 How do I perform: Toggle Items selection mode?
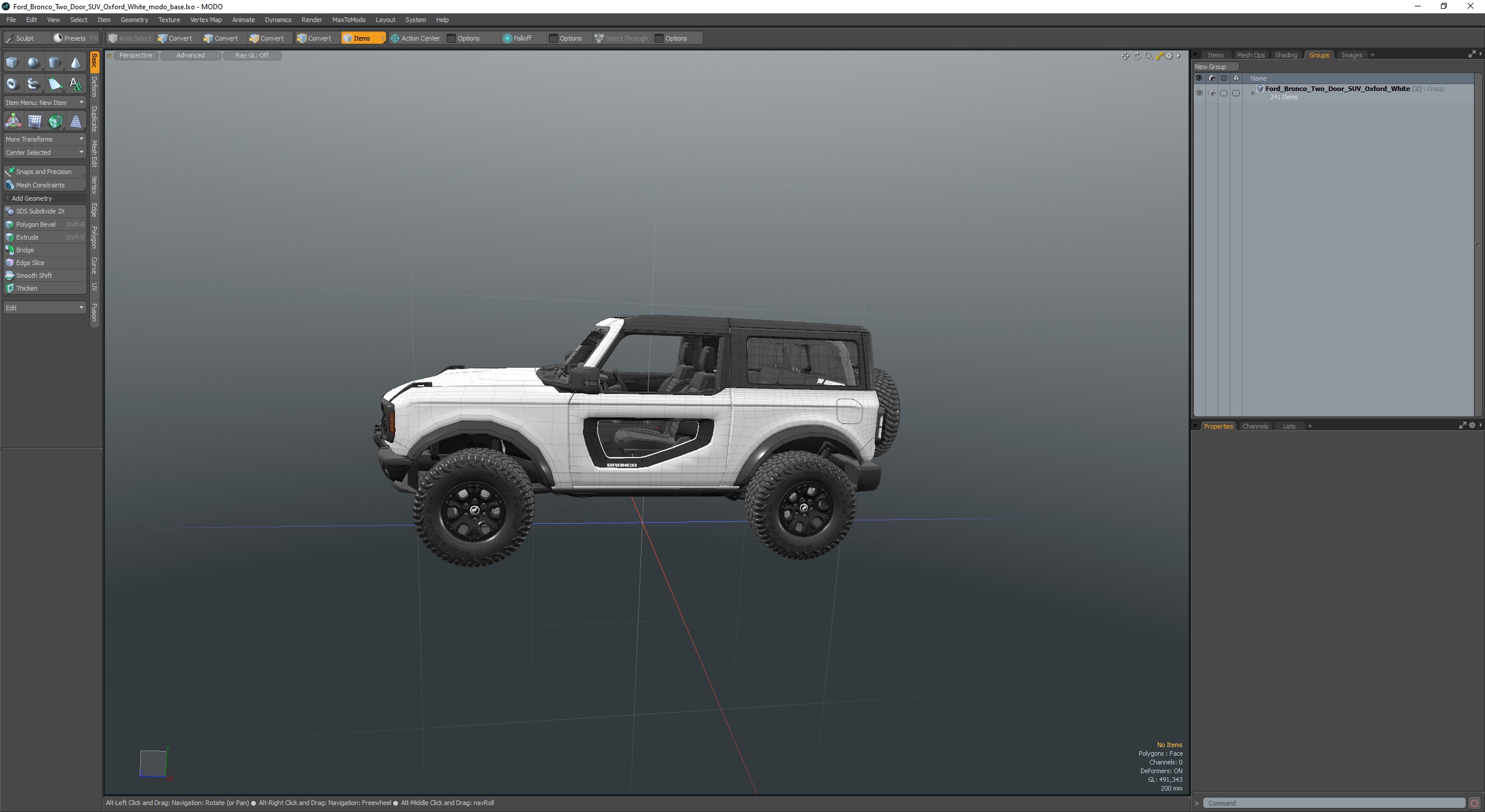pyautogui.click(x=363, y=38)
